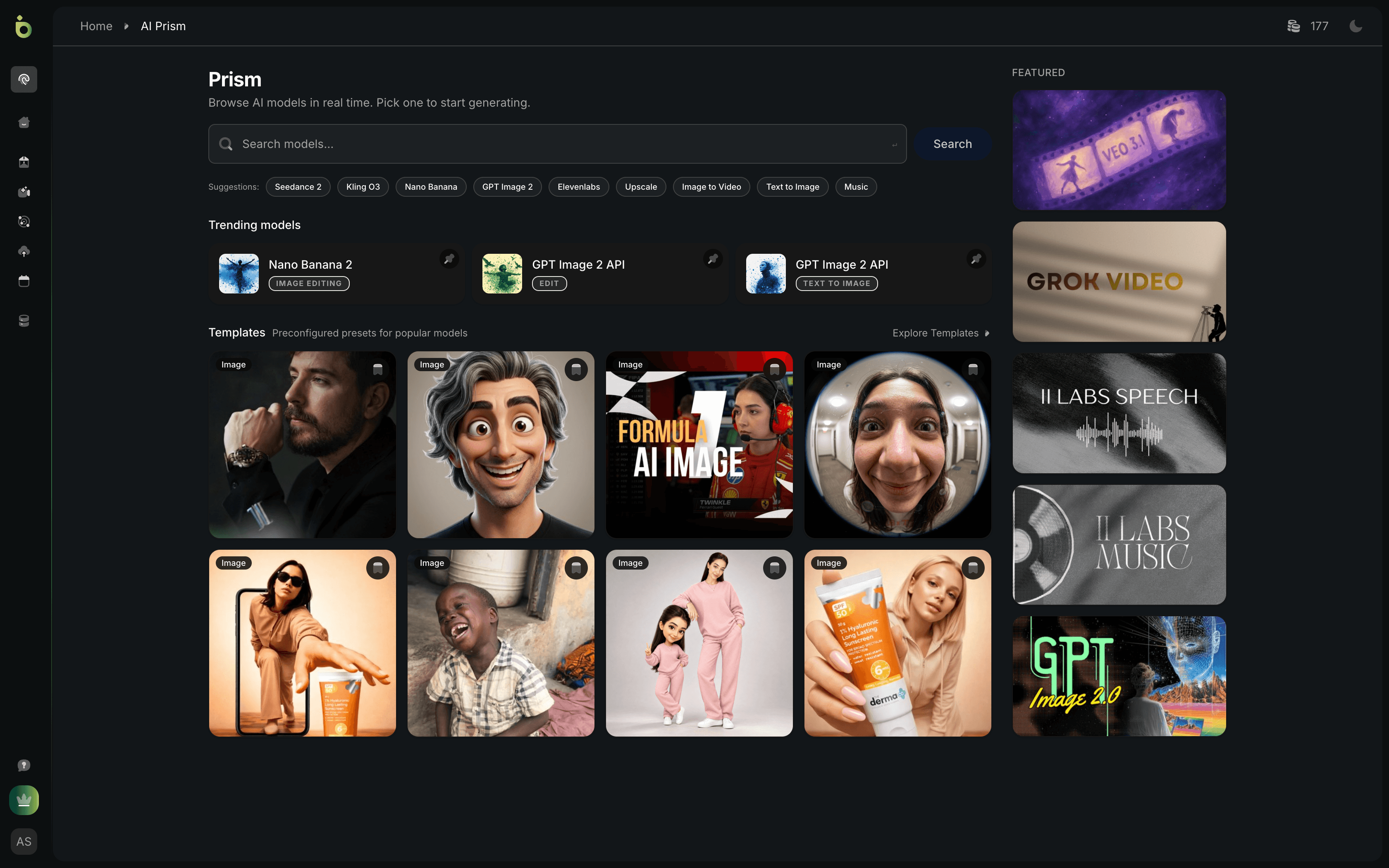
Task: Click the green app logo in the sidebar
Action: point(23,26)
